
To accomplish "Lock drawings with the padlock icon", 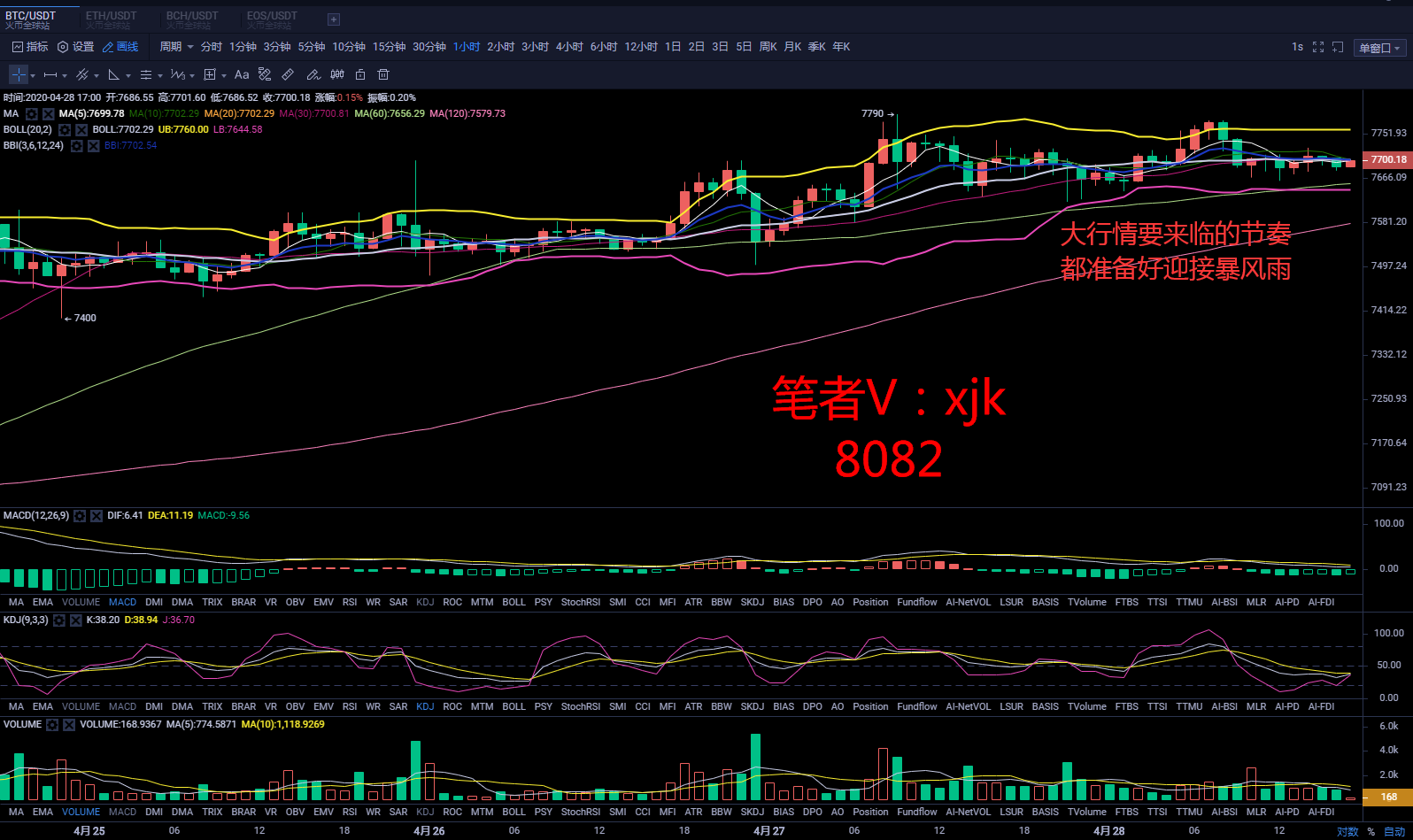I will [360, 74].
